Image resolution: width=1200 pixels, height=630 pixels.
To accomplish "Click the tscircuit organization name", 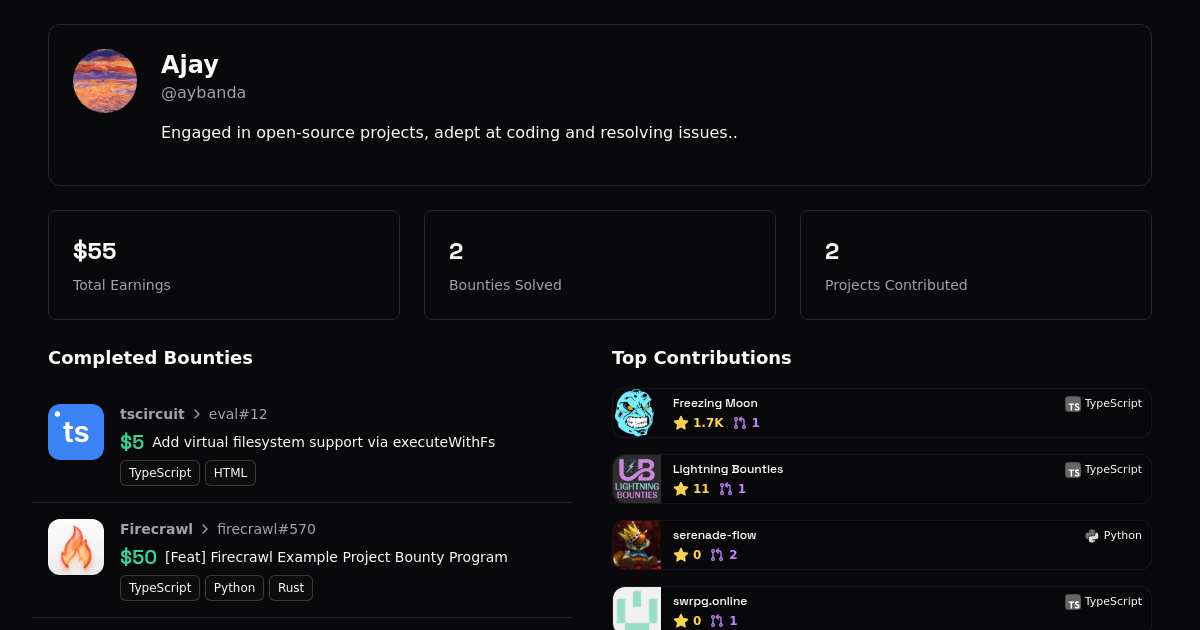I will click(152, 414).
